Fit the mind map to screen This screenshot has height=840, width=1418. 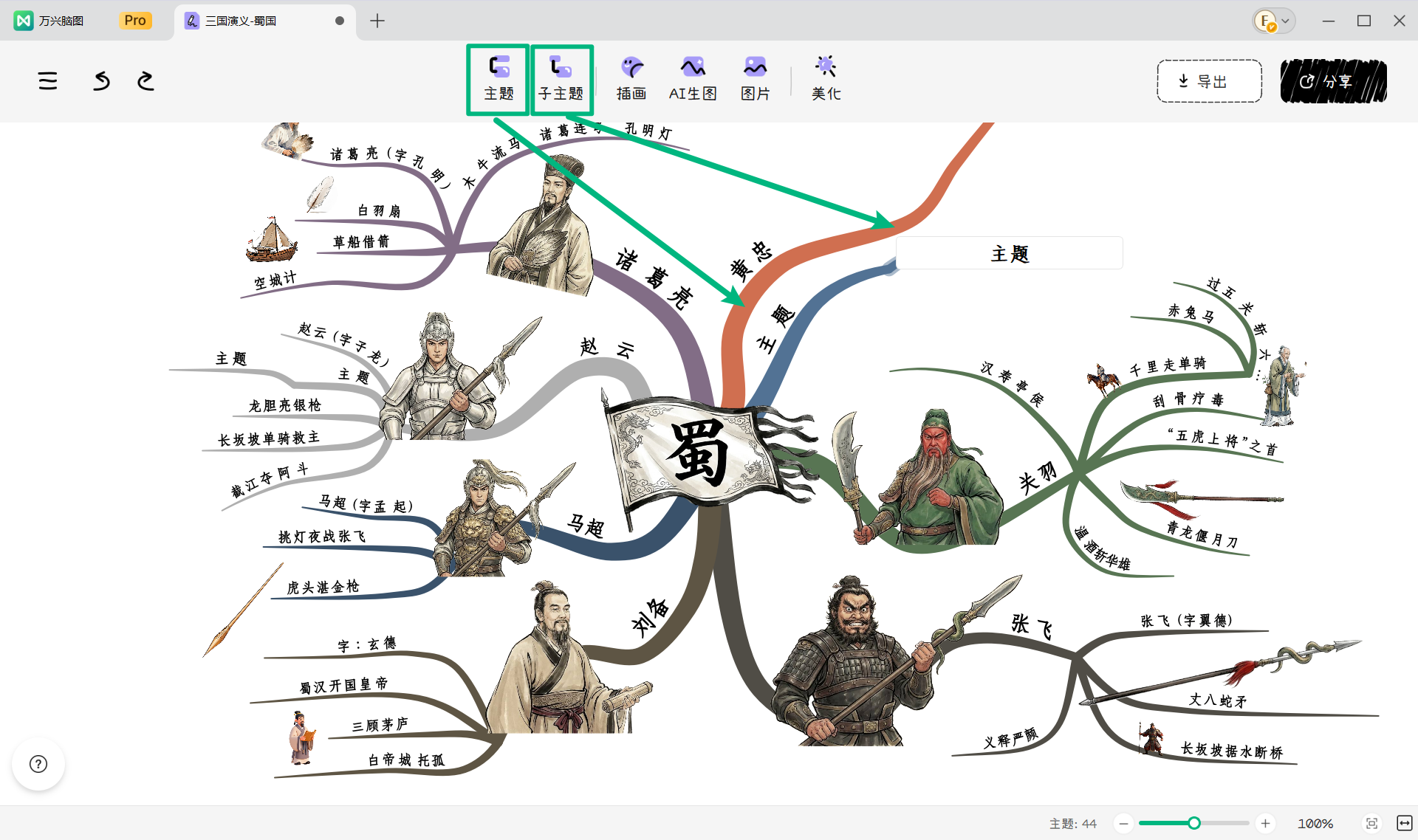tap(1371, 823)
